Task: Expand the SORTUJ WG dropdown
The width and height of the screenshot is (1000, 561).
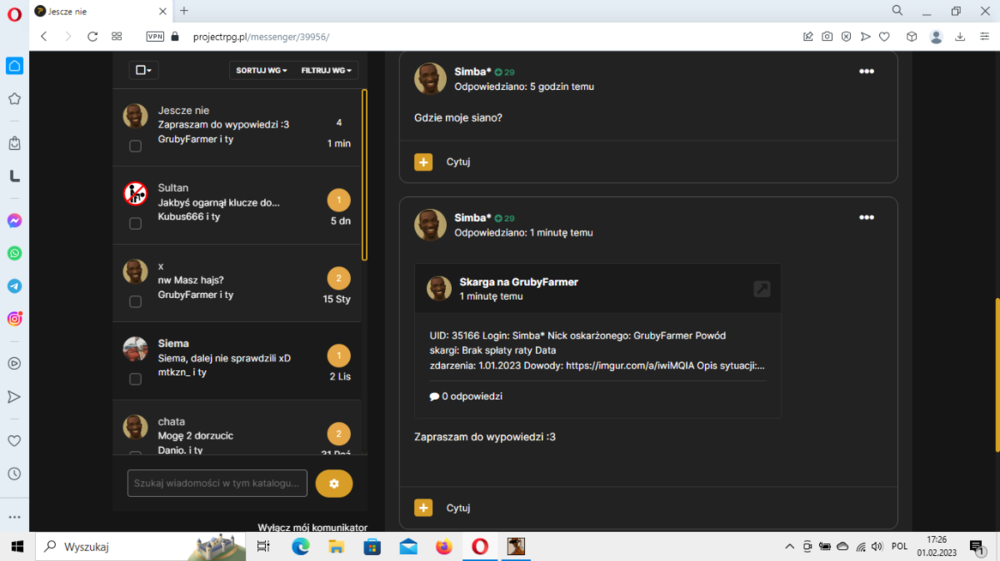Action: (x=261, y=70)
